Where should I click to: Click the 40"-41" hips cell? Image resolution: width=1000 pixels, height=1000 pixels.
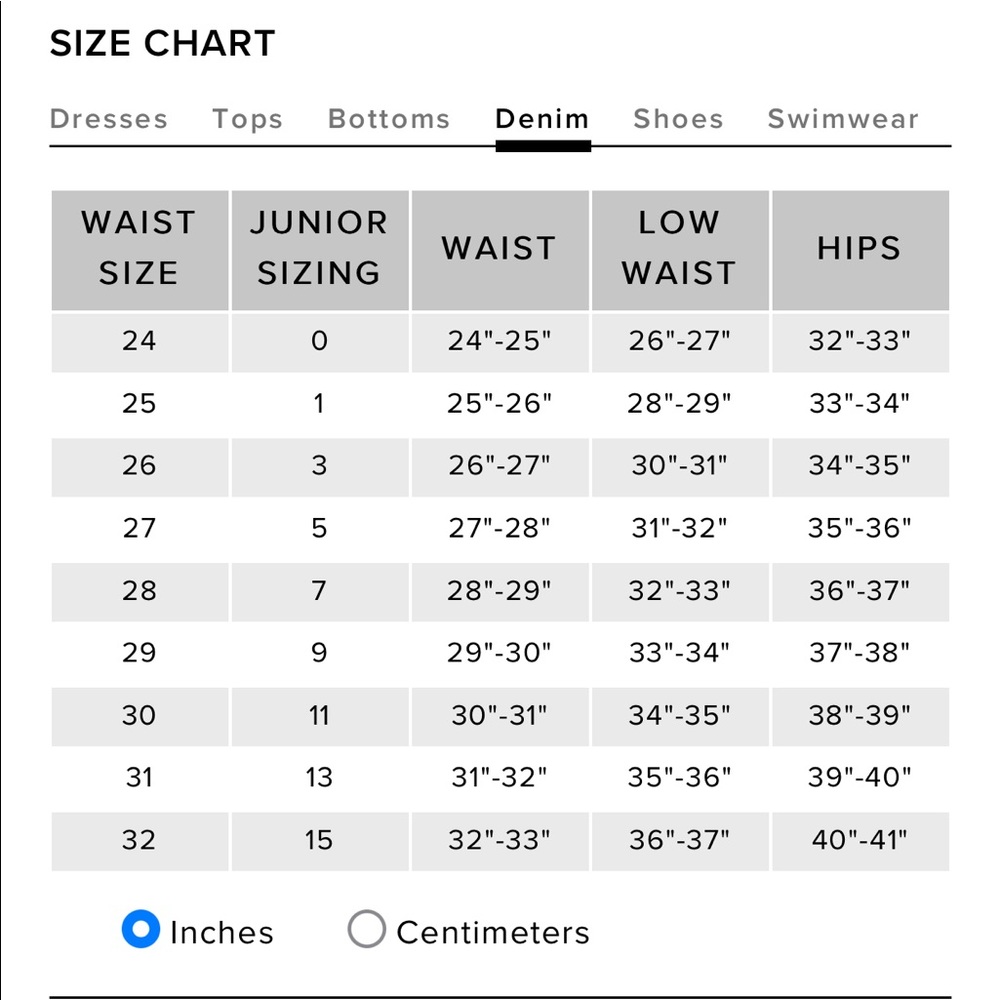tap(859, 840)
